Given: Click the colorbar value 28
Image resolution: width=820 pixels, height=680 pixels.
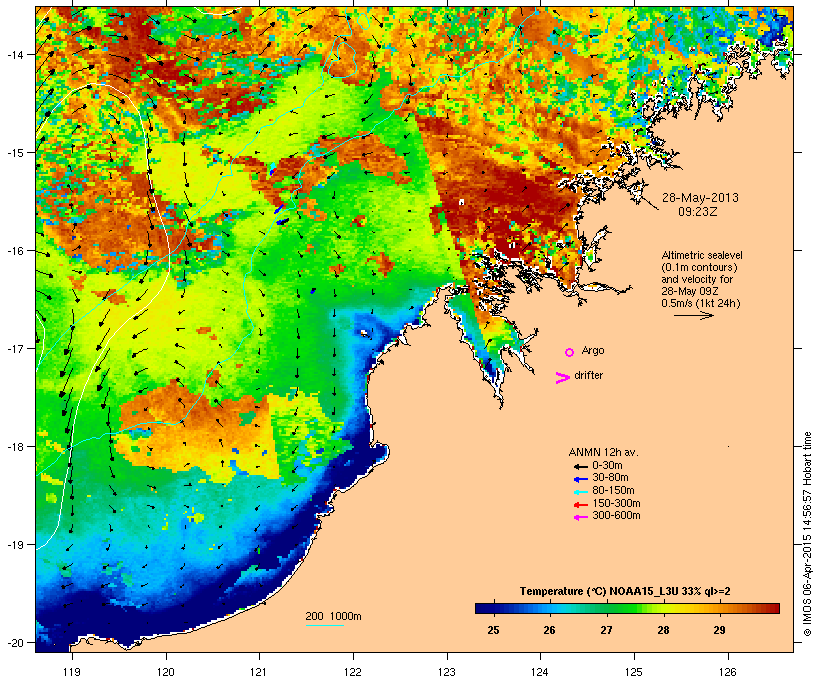Looking at the screenshot, I should point(663,630).
